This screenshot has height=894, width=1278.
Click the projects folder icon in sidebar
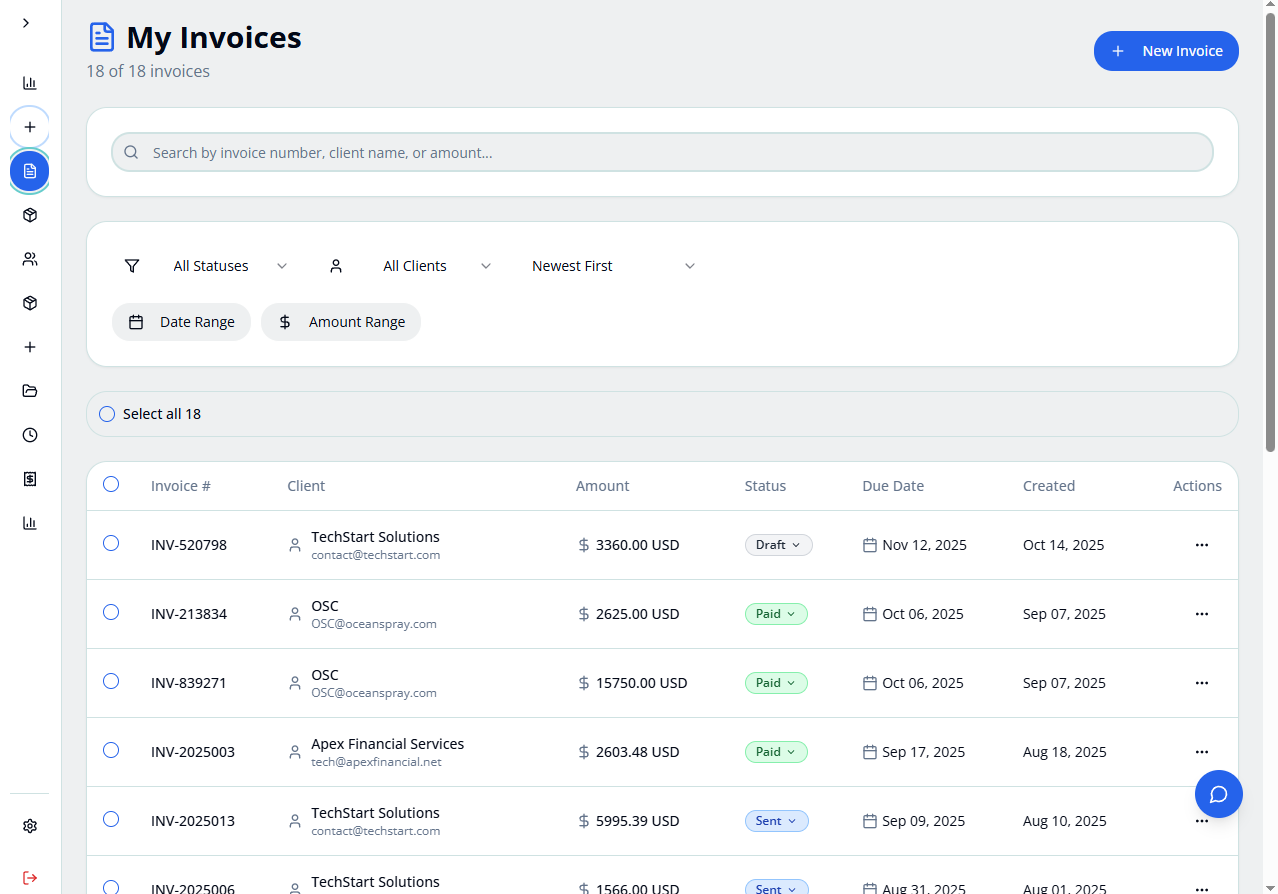[x=29, y=390]
